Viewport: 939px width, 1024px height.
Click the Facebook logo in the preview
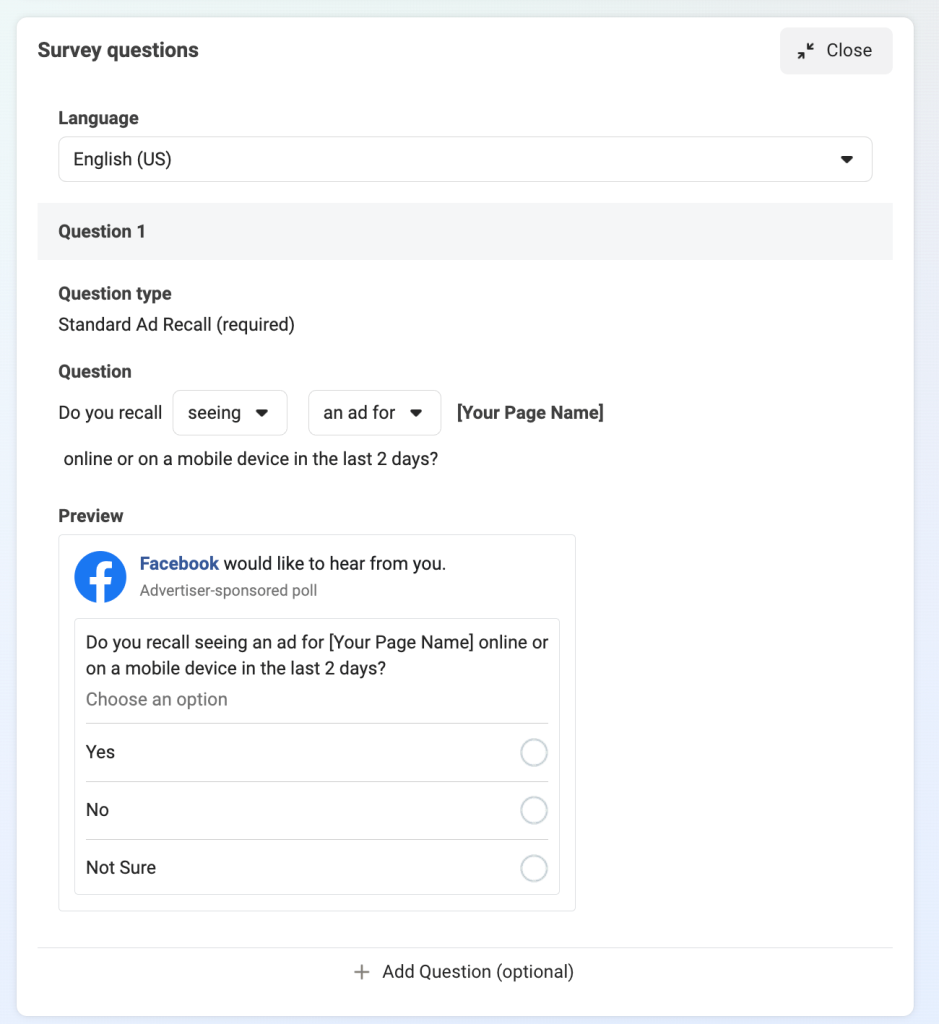point(100,577)
